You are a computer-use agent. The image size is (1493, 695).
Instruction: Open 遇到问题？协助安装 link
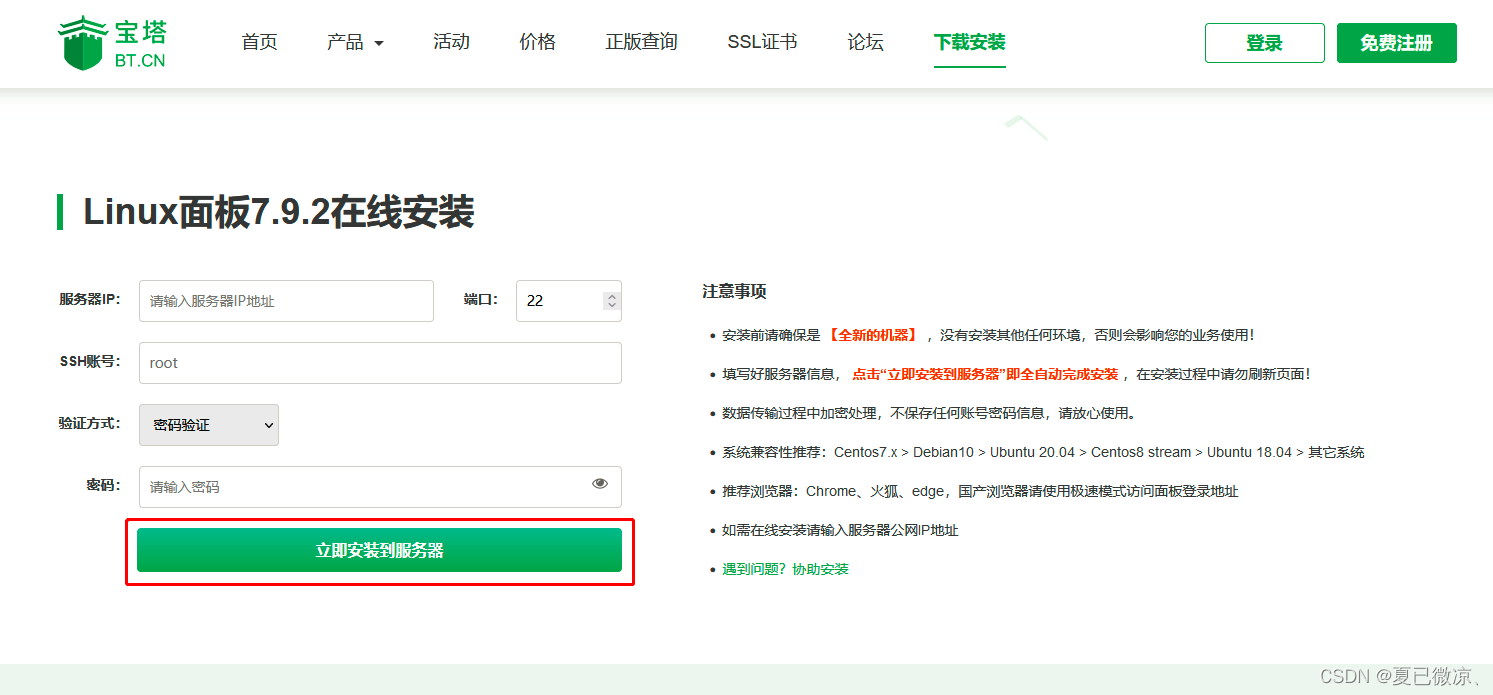click(x=785, y=569)
